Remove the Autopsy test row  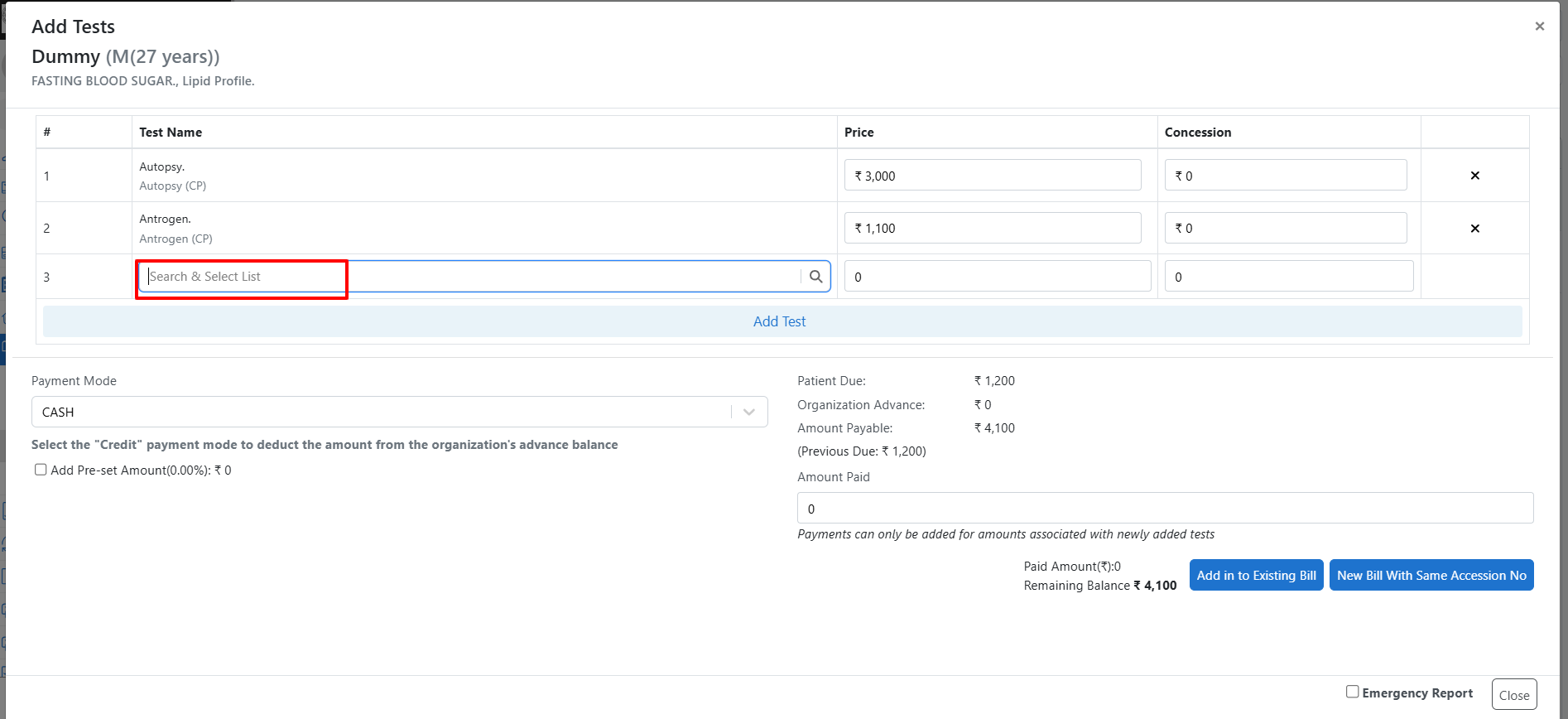[x=1474, y=176]
